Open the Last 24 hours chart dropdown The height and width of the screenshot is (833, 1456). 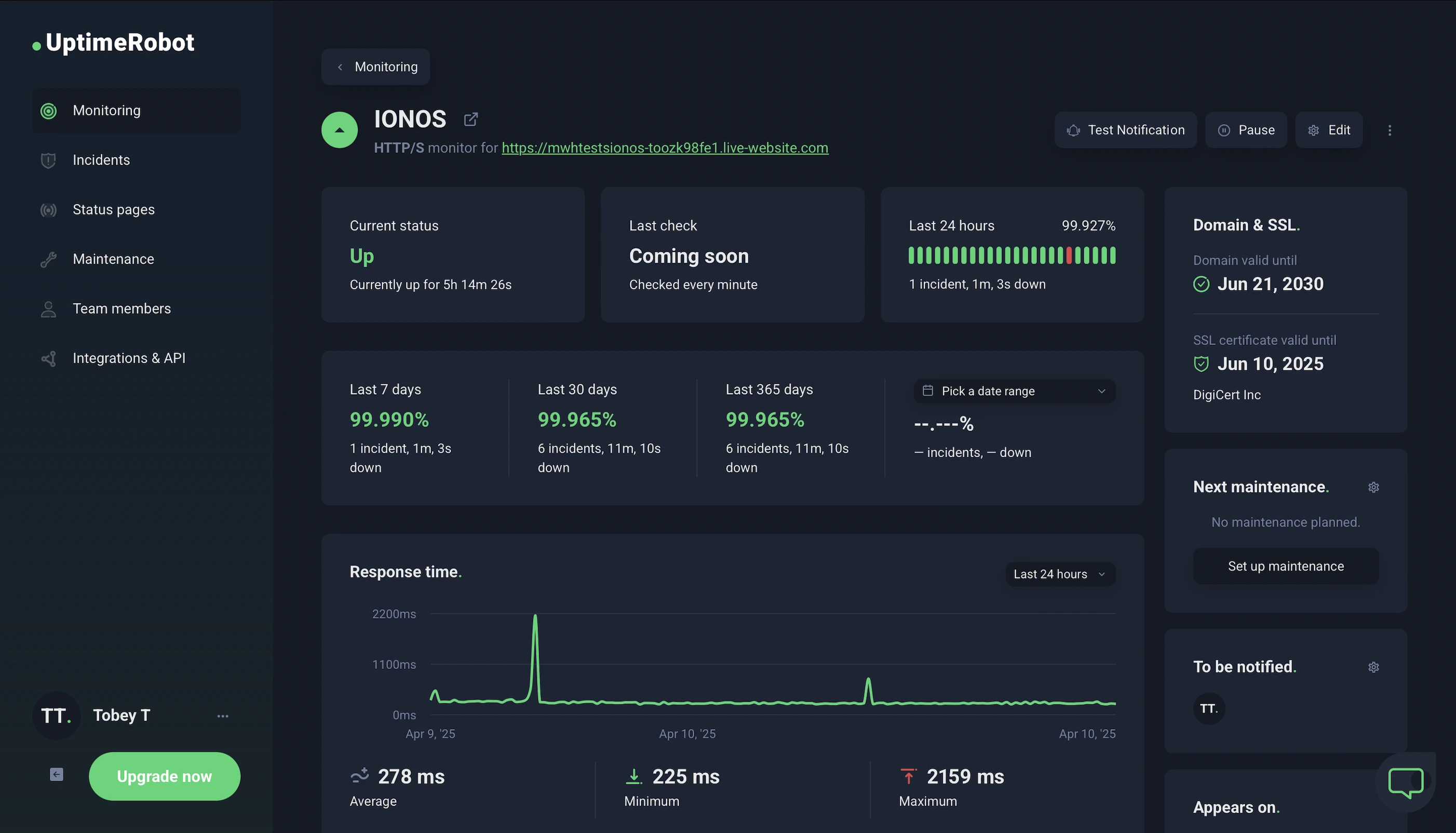[x=1060, y=574]
